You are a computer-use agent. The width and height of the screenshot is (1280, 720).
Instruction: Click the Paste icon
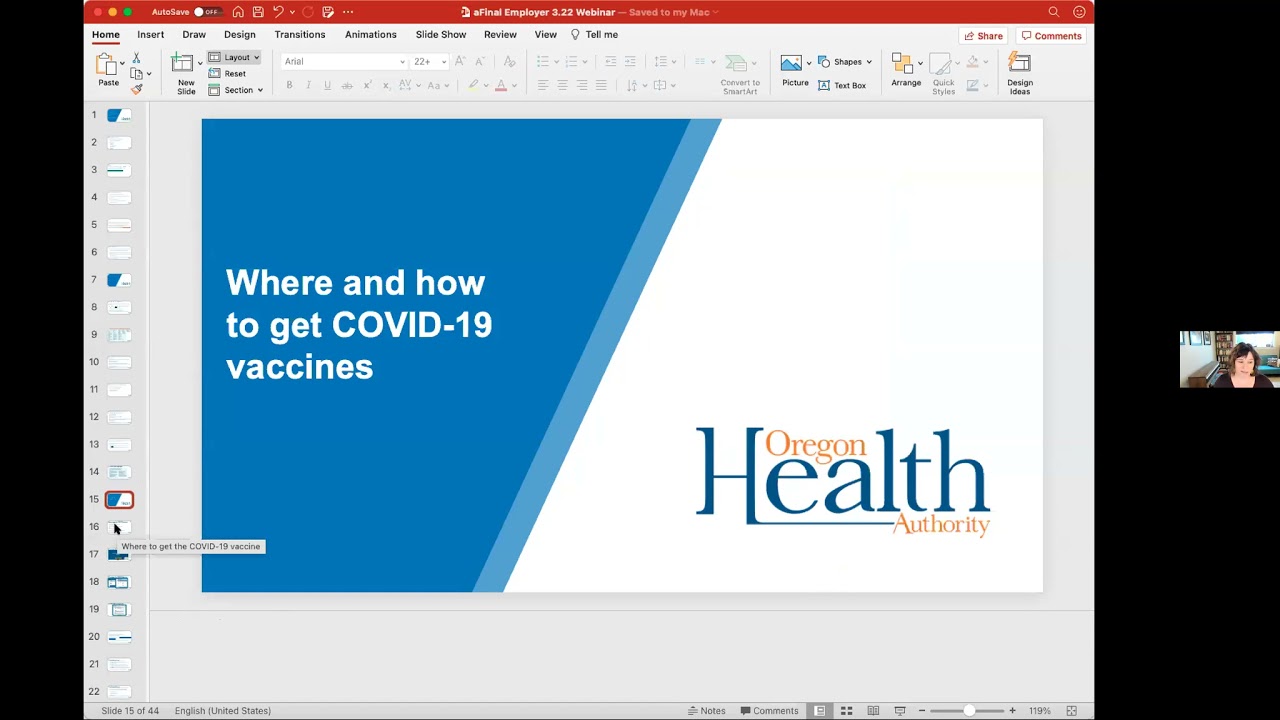107,66
